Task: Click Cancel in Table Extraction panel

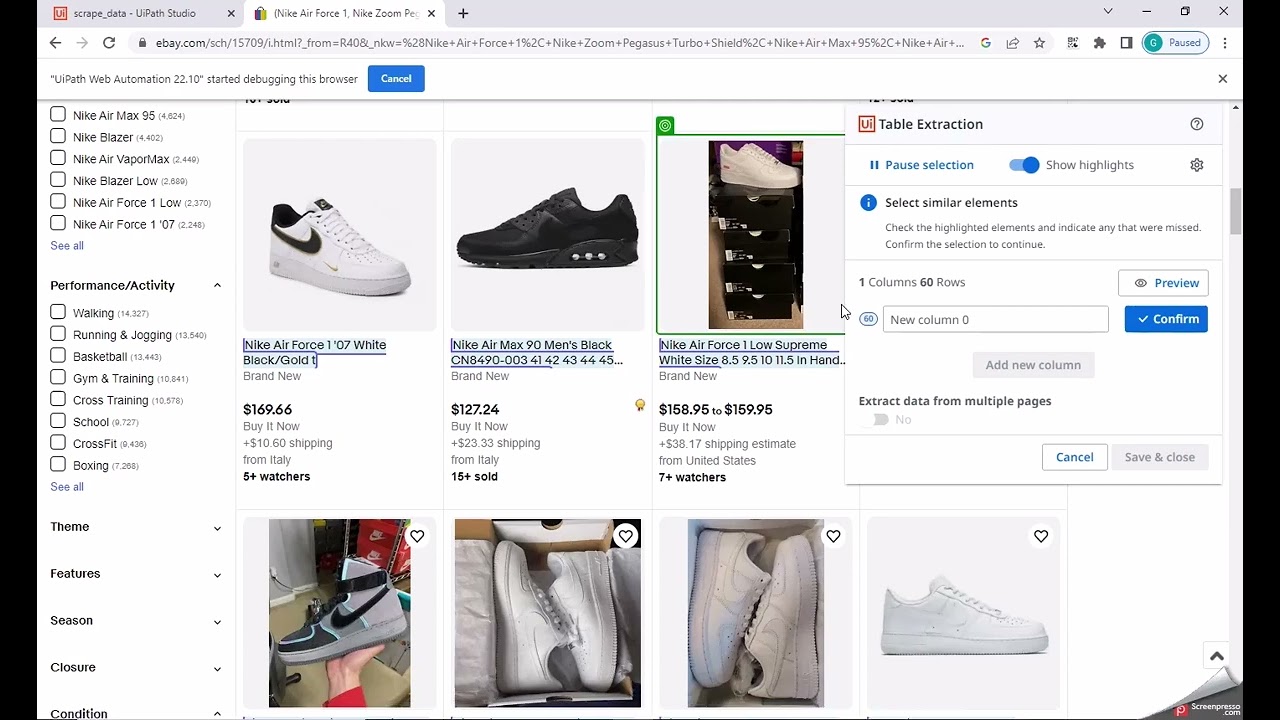Action: click(1075, 457)
